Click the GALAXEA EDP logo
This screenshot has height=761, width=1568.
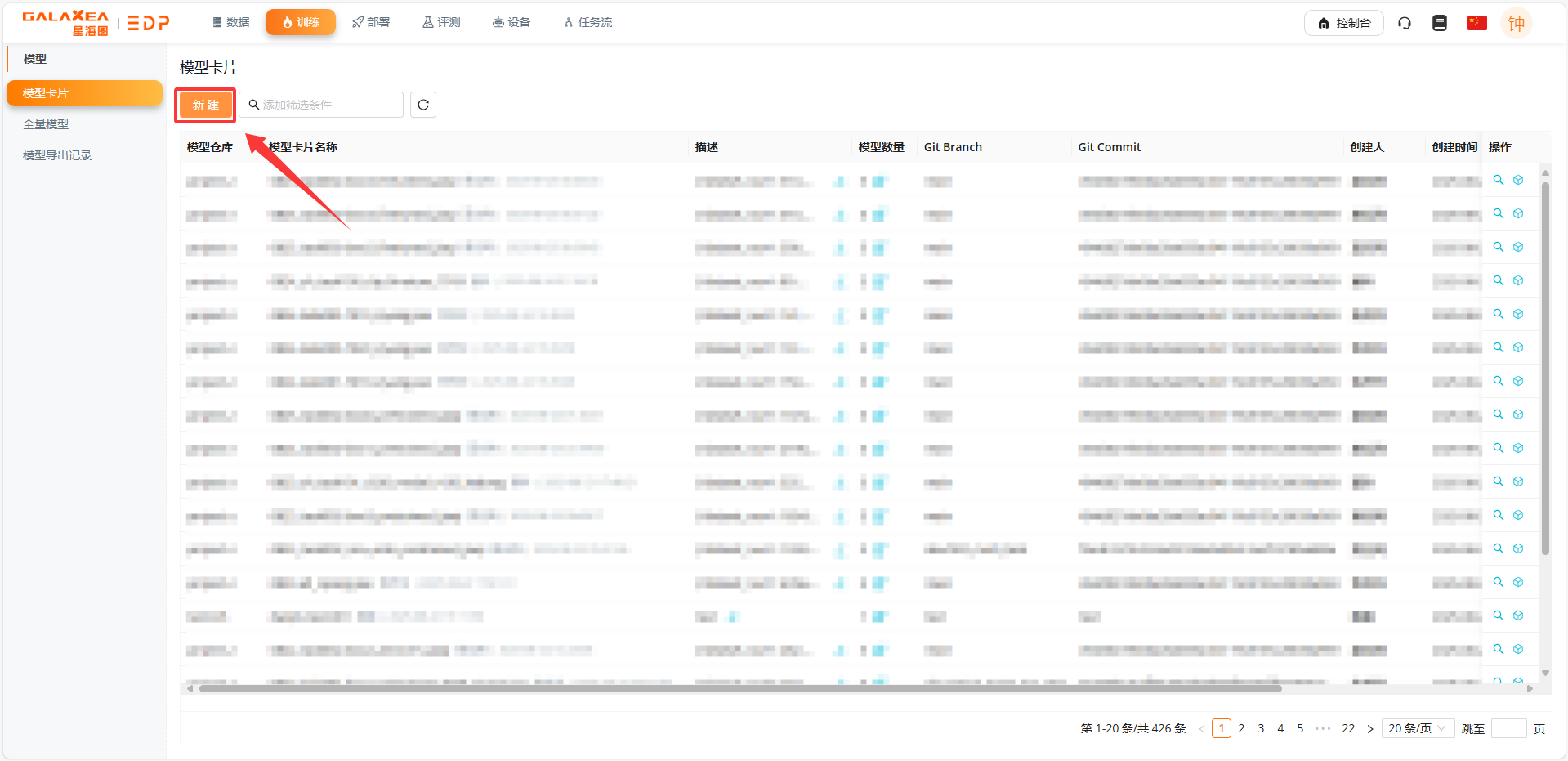pyautogui.click(x=96, y=23)
